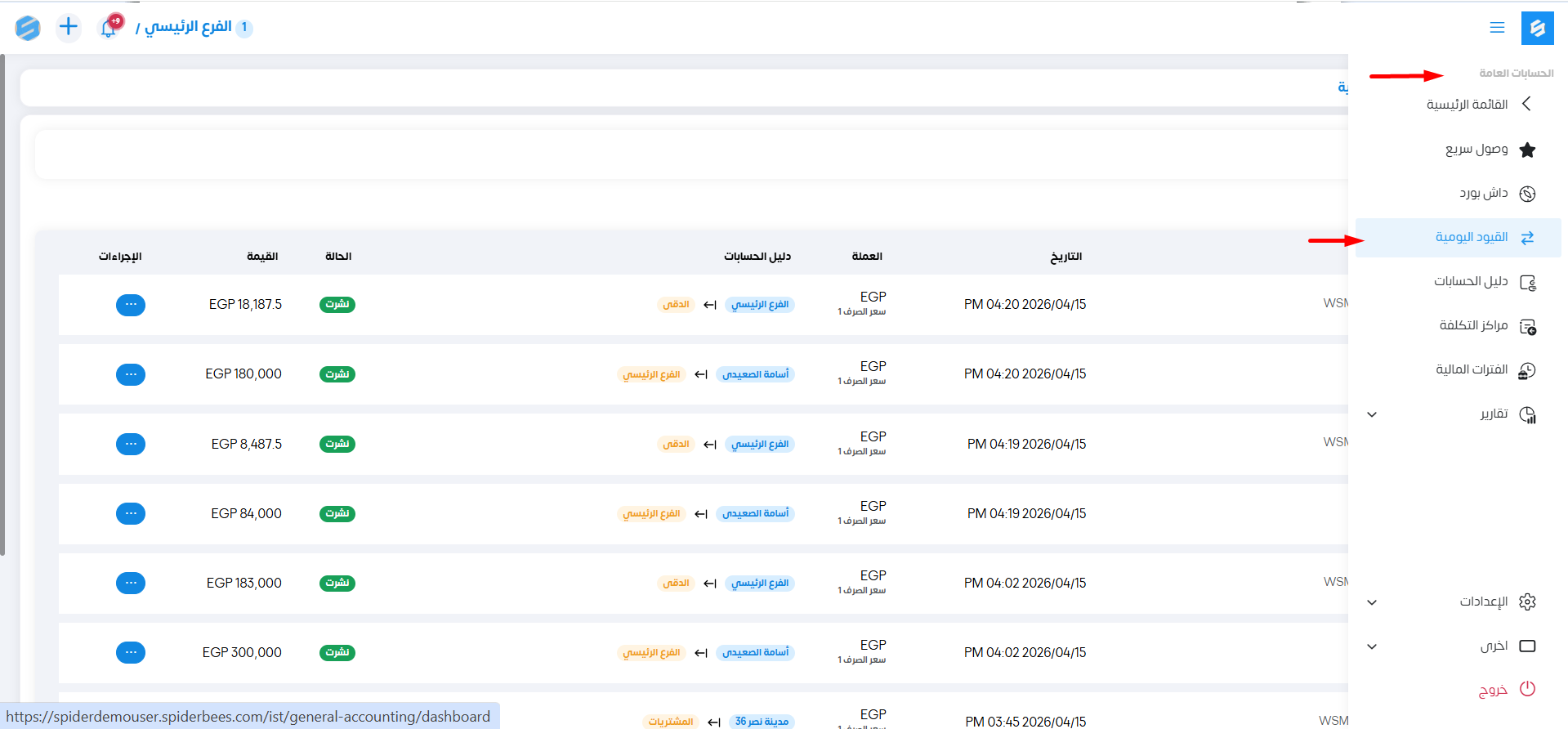Open quick access star icon

pos(1527,150)
